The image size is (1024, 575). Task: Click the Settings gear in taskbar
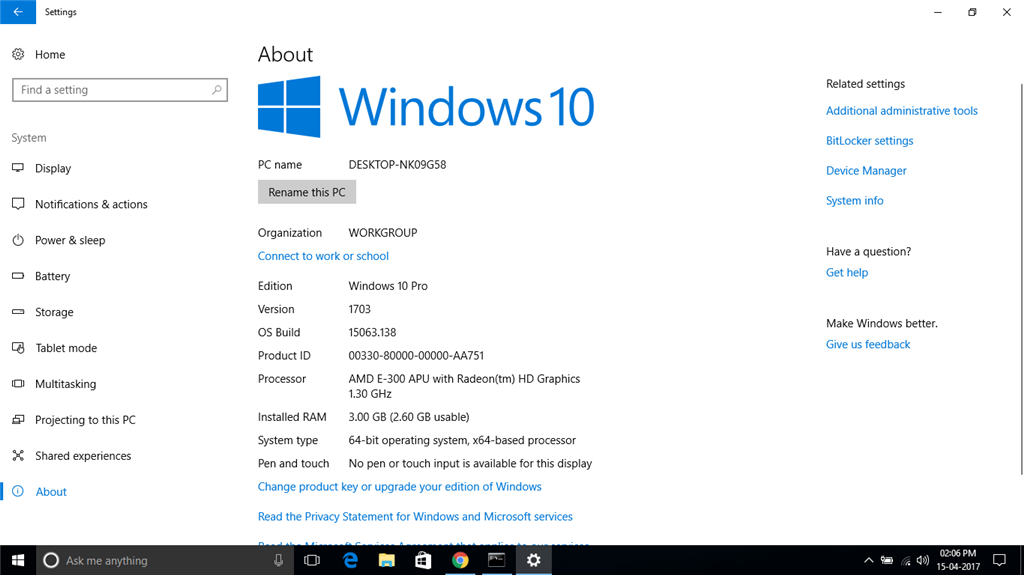tap(534, 560)
